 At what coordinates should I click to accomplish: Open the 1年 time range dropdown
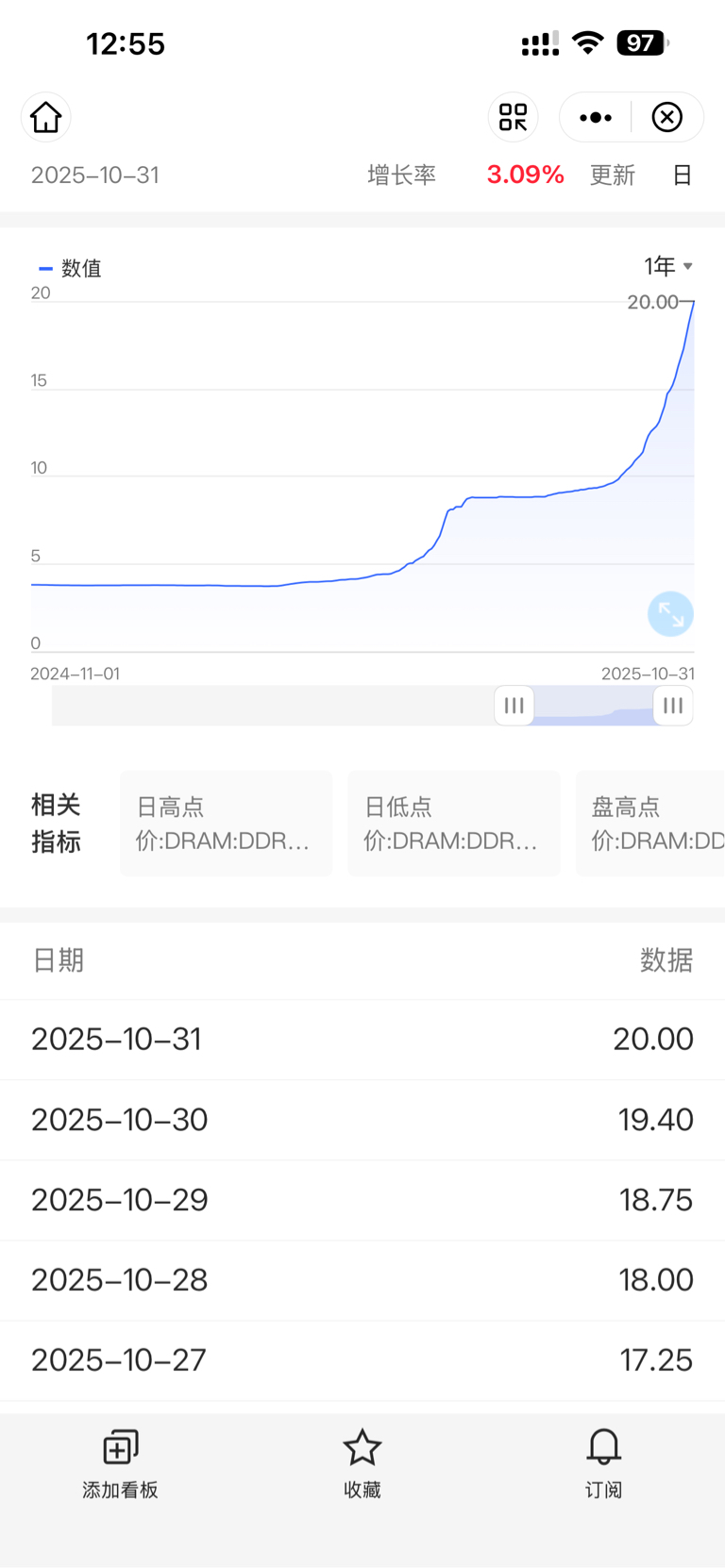coord(668,266)
